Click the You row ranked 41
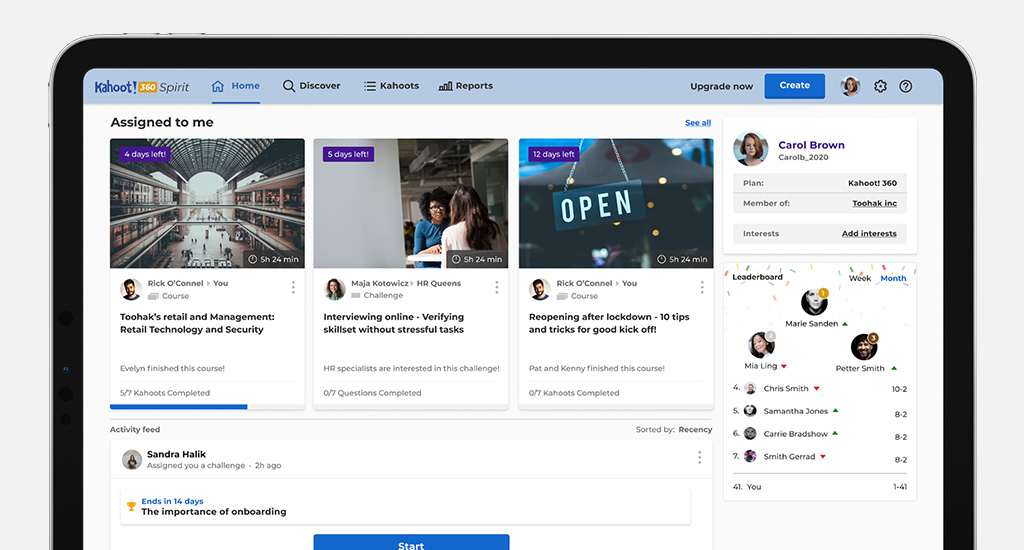 coord(820,487)
